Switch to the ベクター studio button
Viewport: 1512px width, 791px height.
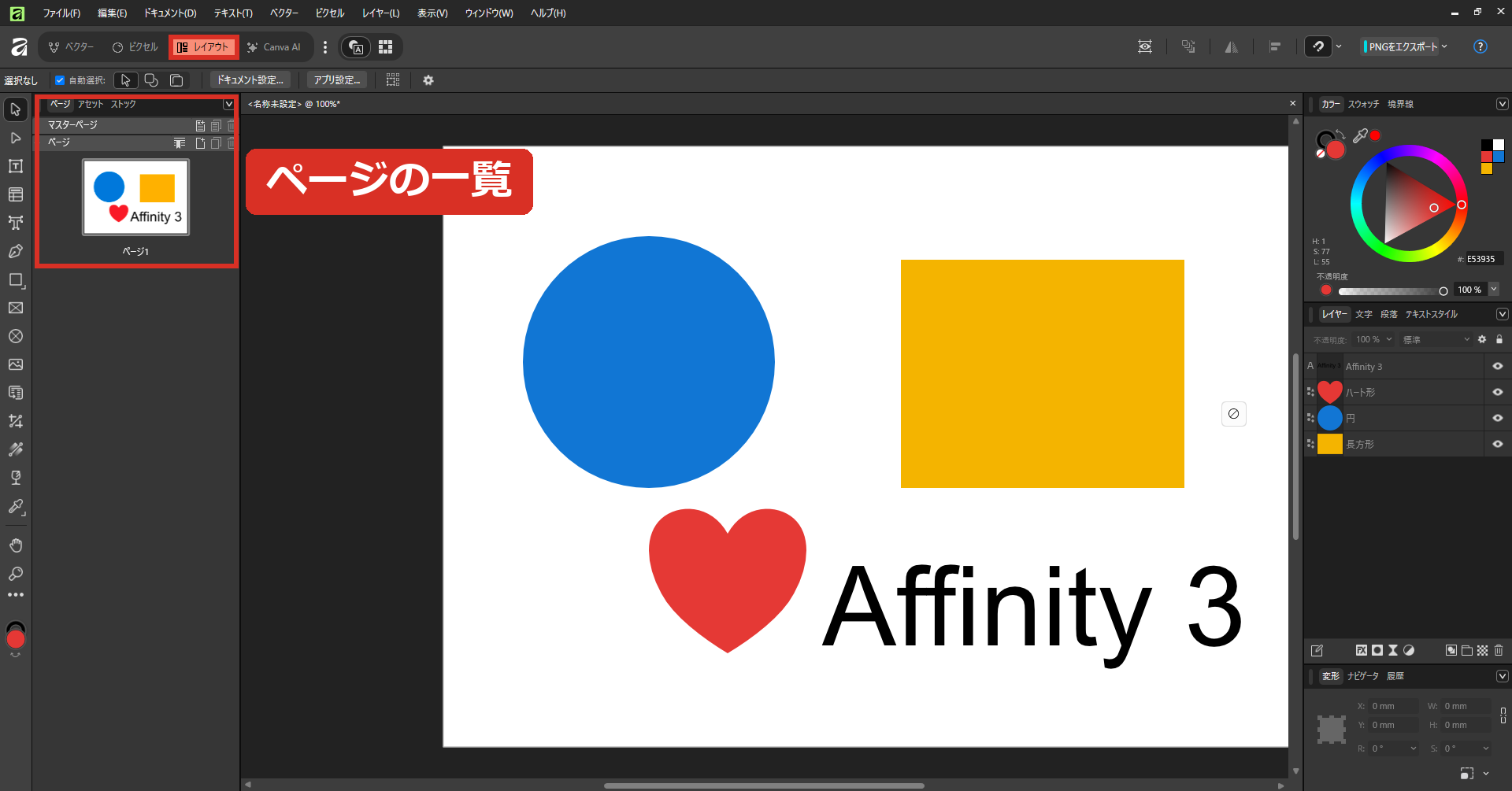coord(71,47)
